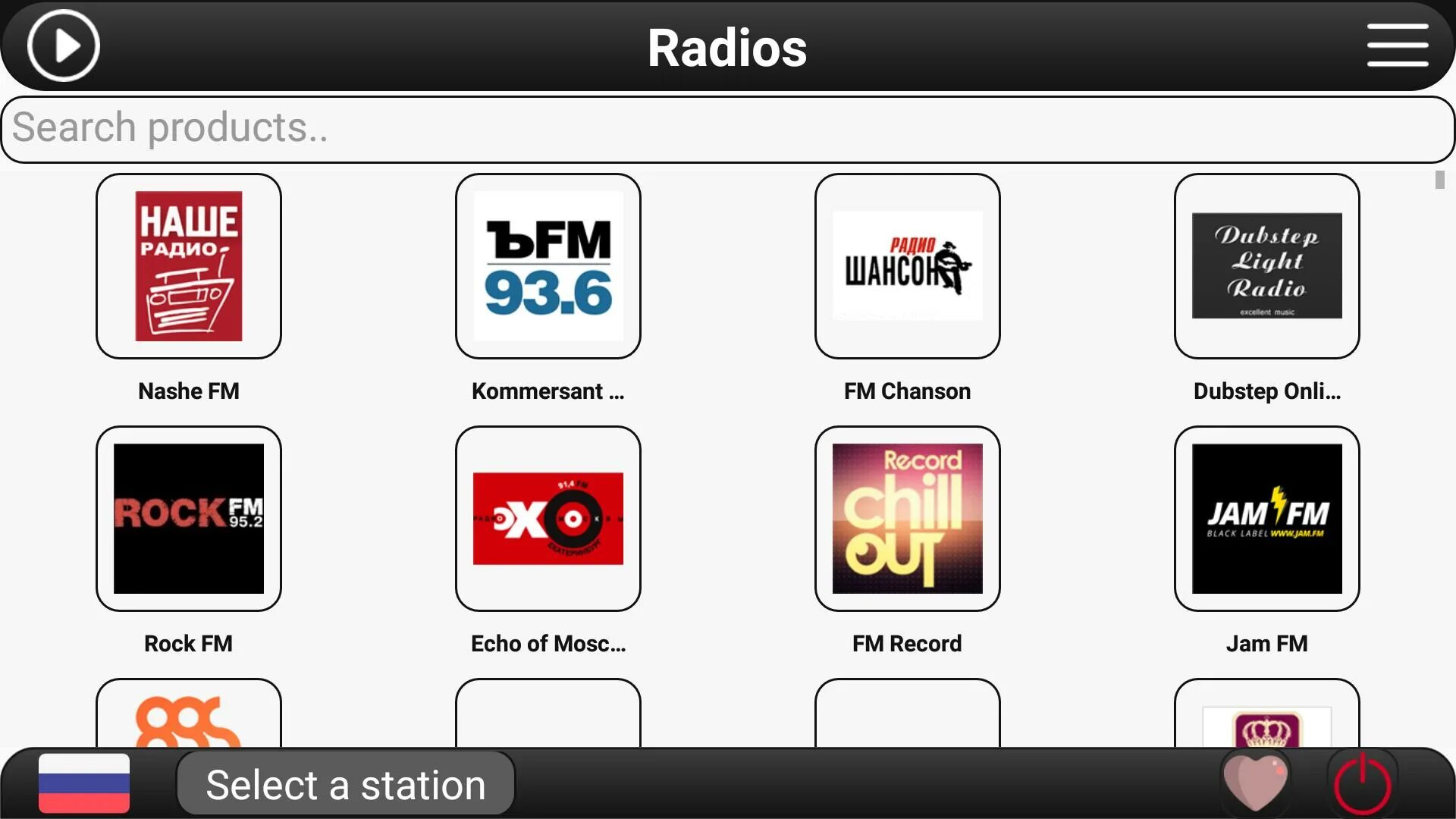This screenshot has width=1456, height=819.
Task: Toggle the power off button
Action: (1365, 783)
